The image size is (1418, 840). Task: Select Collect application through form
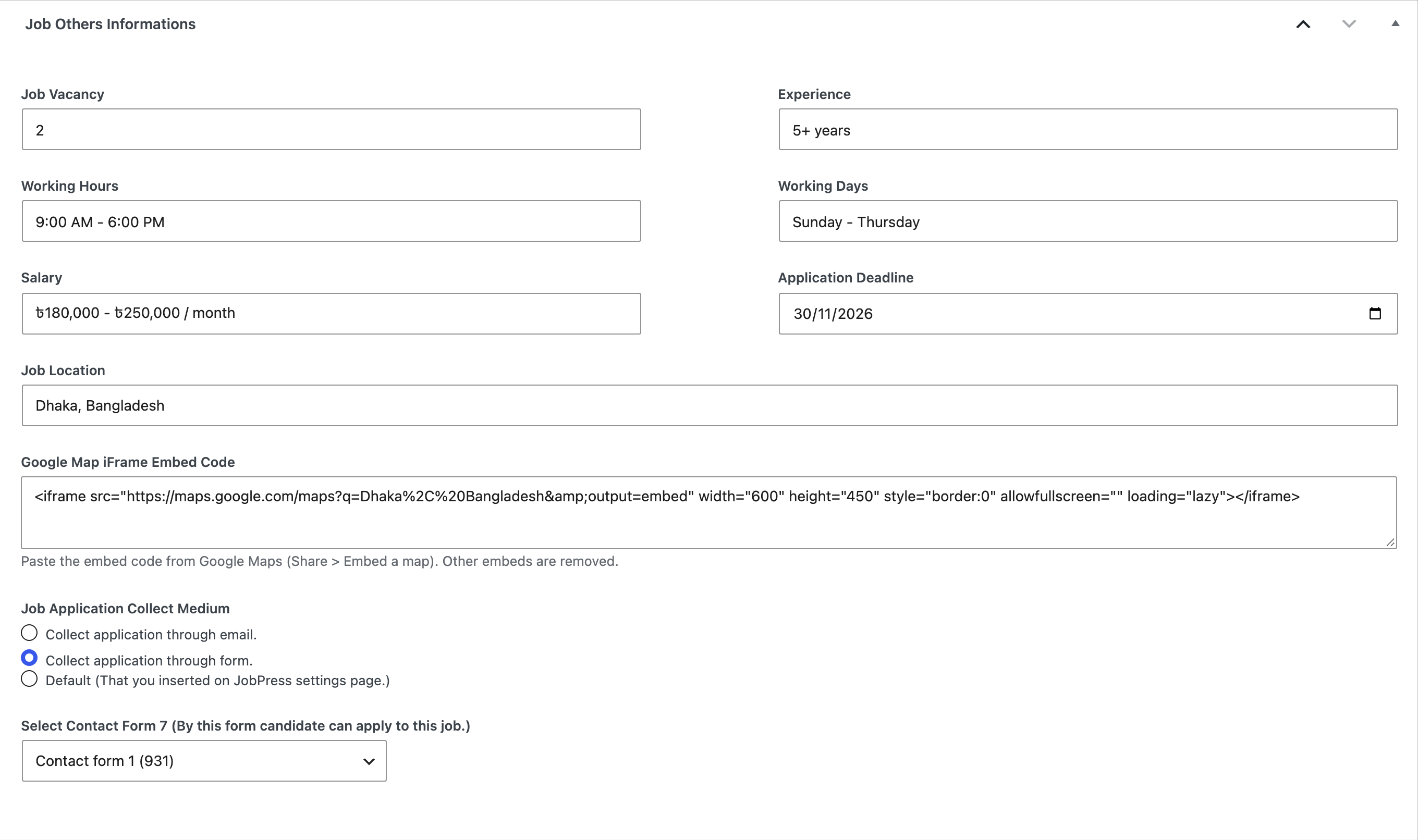coord(29,658)
